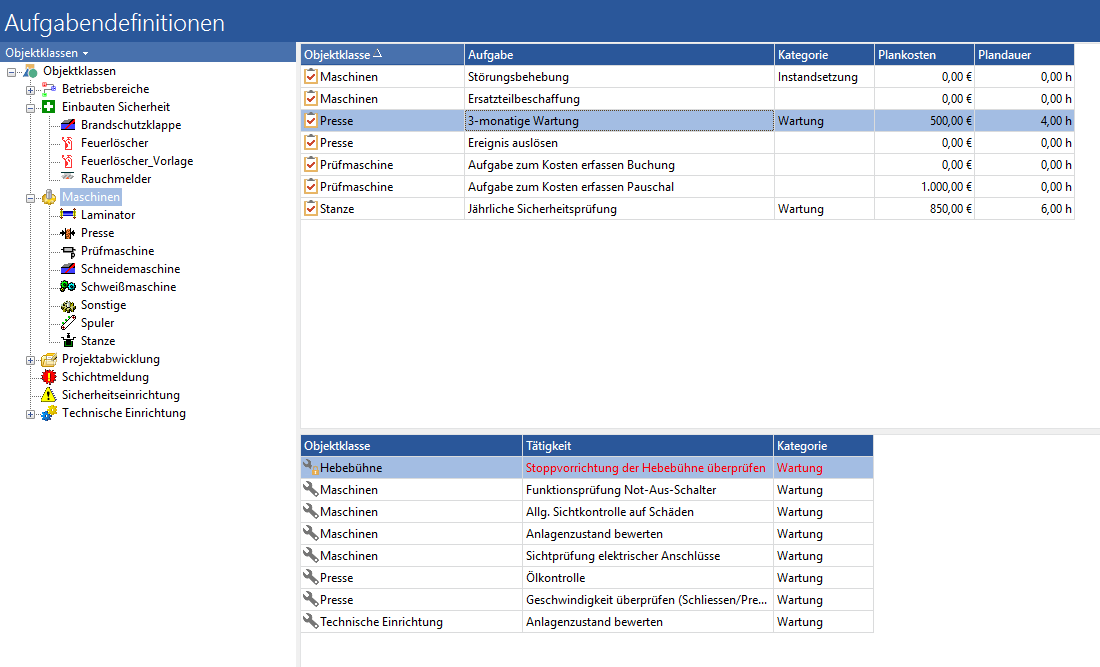The height and width of the screenshot is (667, 1100).
Task: Toggle Kosten erfassen Buchung task checkmark
Action: [x=311, y=165]
